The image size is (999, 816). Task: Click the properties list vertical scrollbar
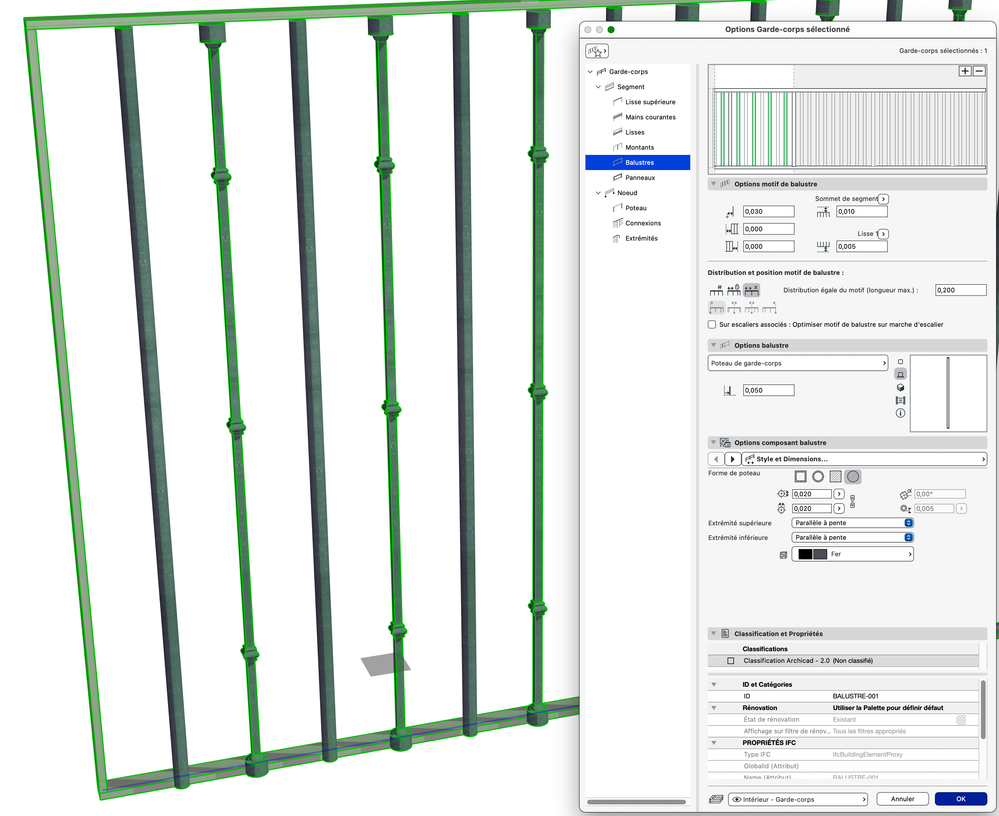point(984,710)
